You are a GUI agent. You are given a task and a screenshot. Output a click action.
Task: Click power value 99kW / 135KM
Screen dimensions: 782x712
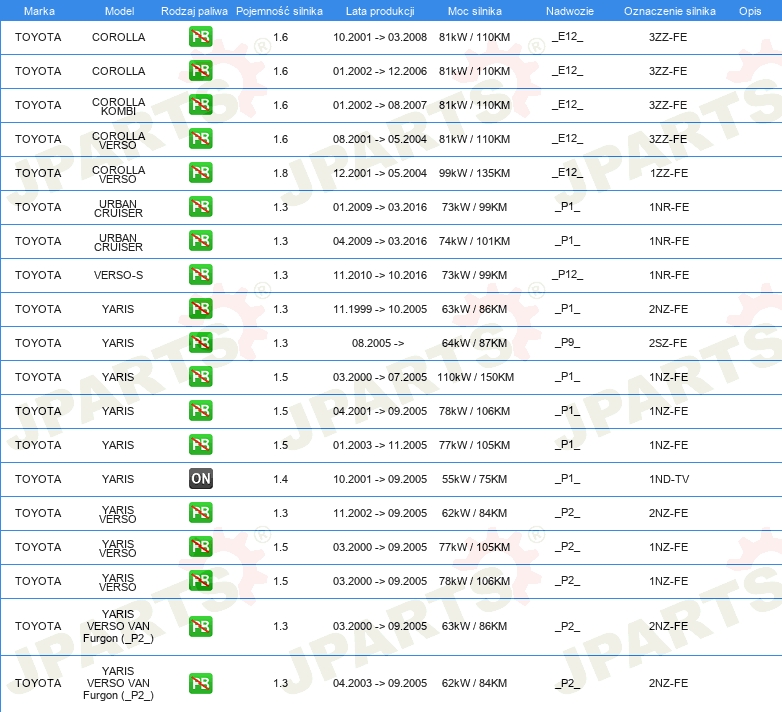coord(474,173)
